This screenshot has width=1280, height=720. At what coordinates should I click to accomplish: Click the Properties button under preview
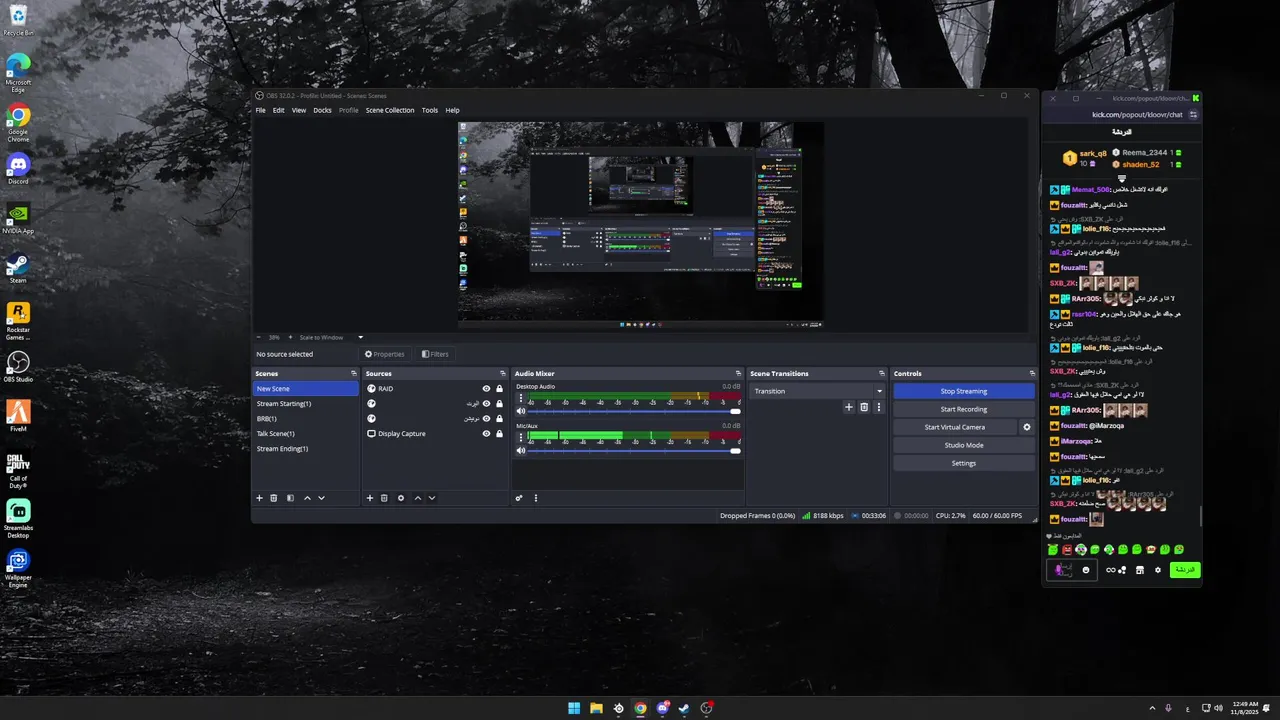click(385, 354)
